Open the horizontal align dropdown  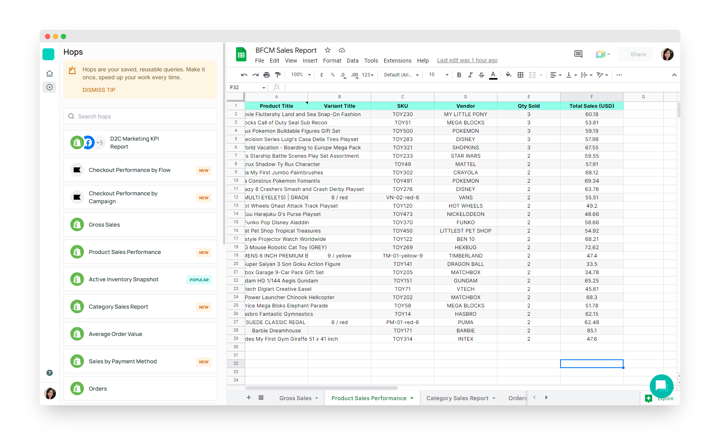tap(556, 75)
